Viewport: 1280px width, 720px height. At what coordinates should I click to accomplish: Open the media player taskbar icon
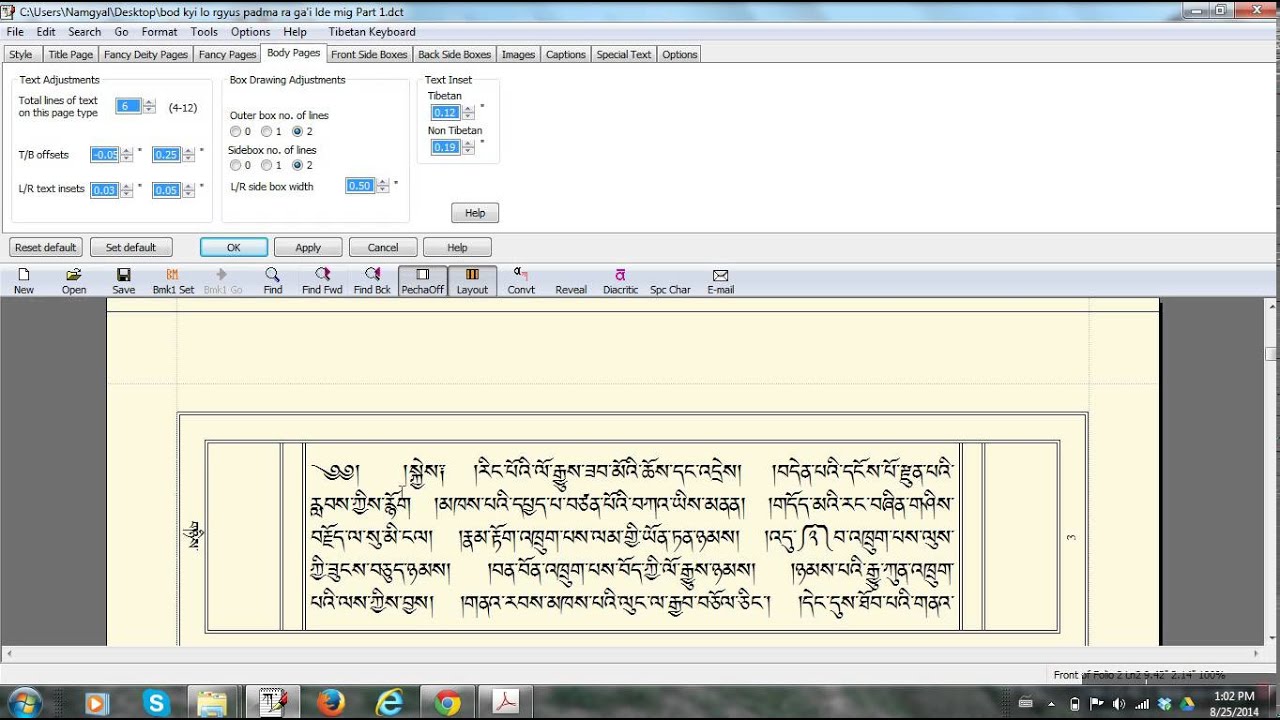point(97,703)
